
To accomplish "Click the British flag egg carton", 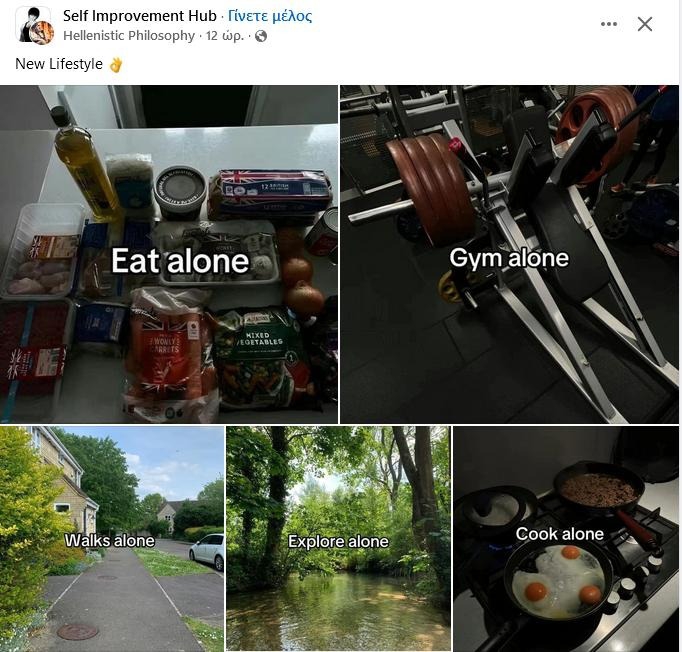I will point(271,194).
